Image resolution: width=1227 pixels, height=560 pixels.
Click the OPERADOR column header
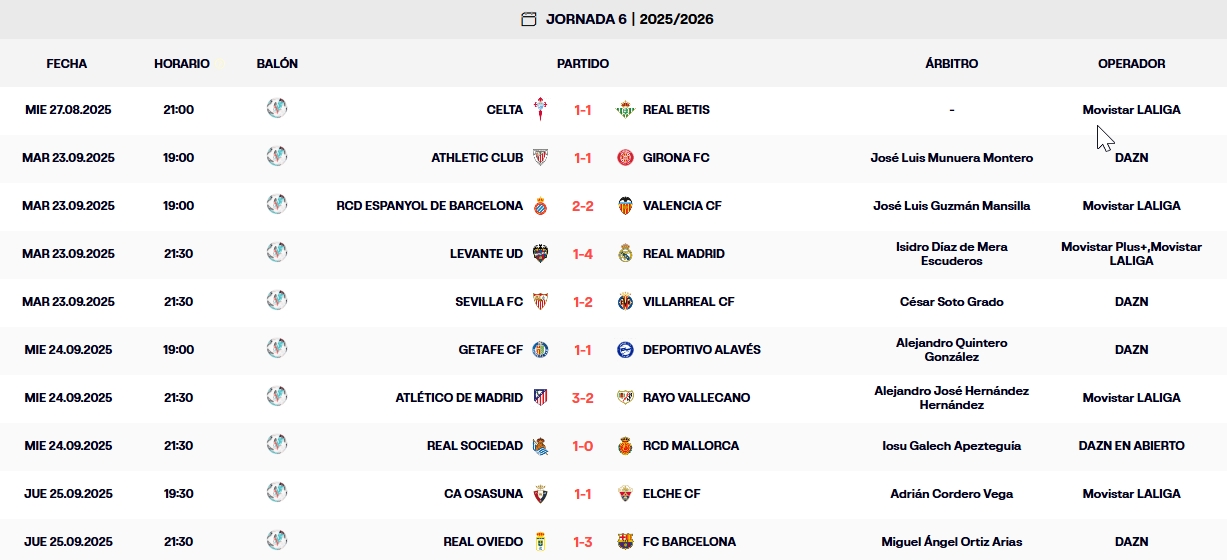pyautogui.click(x=1131, y=63)
